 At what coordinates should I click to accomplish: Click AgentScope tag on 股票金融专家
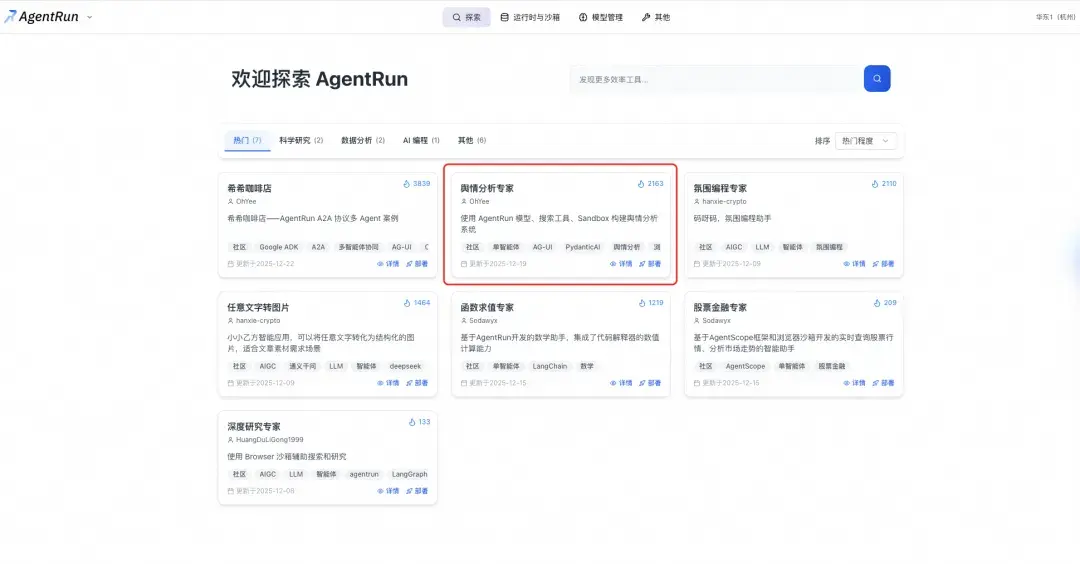tap(745, 366)
